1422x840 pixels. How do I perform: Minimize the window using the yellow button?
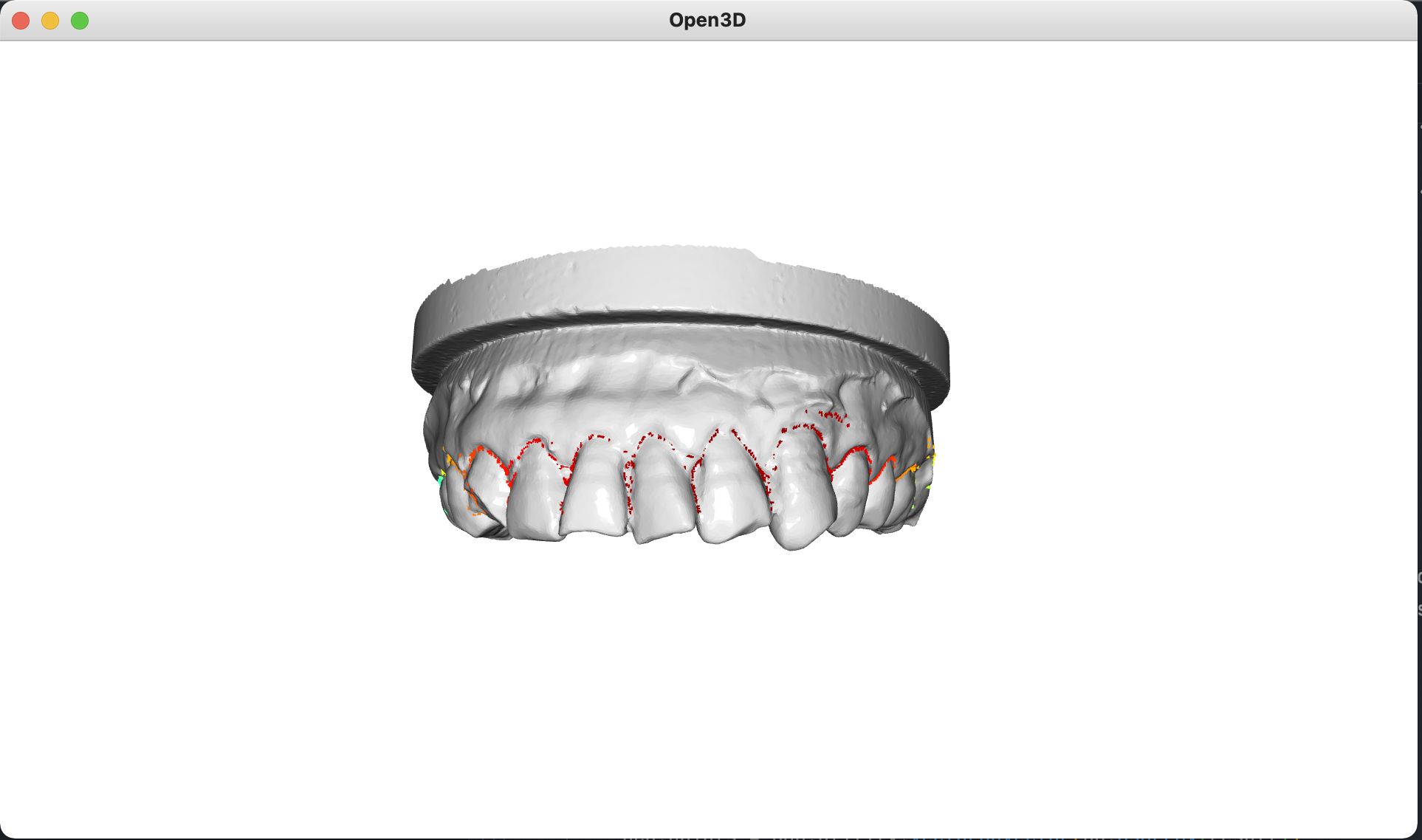pos(50,21)
